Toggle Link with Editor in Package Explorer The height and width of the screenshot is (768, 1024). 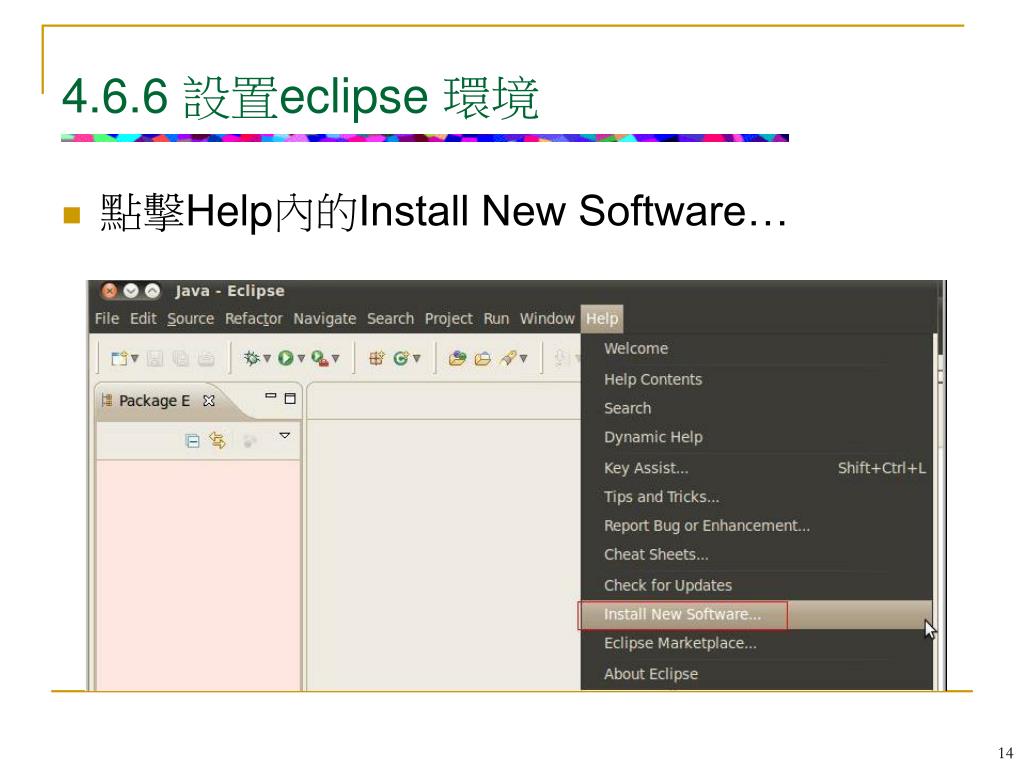[217, 441]
